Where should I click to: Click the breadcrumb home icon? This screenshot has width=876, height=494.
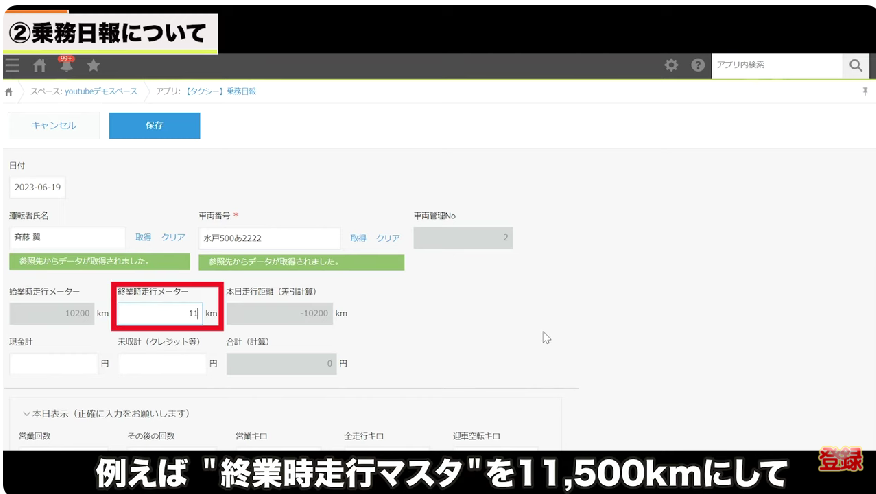coord(10,91)
